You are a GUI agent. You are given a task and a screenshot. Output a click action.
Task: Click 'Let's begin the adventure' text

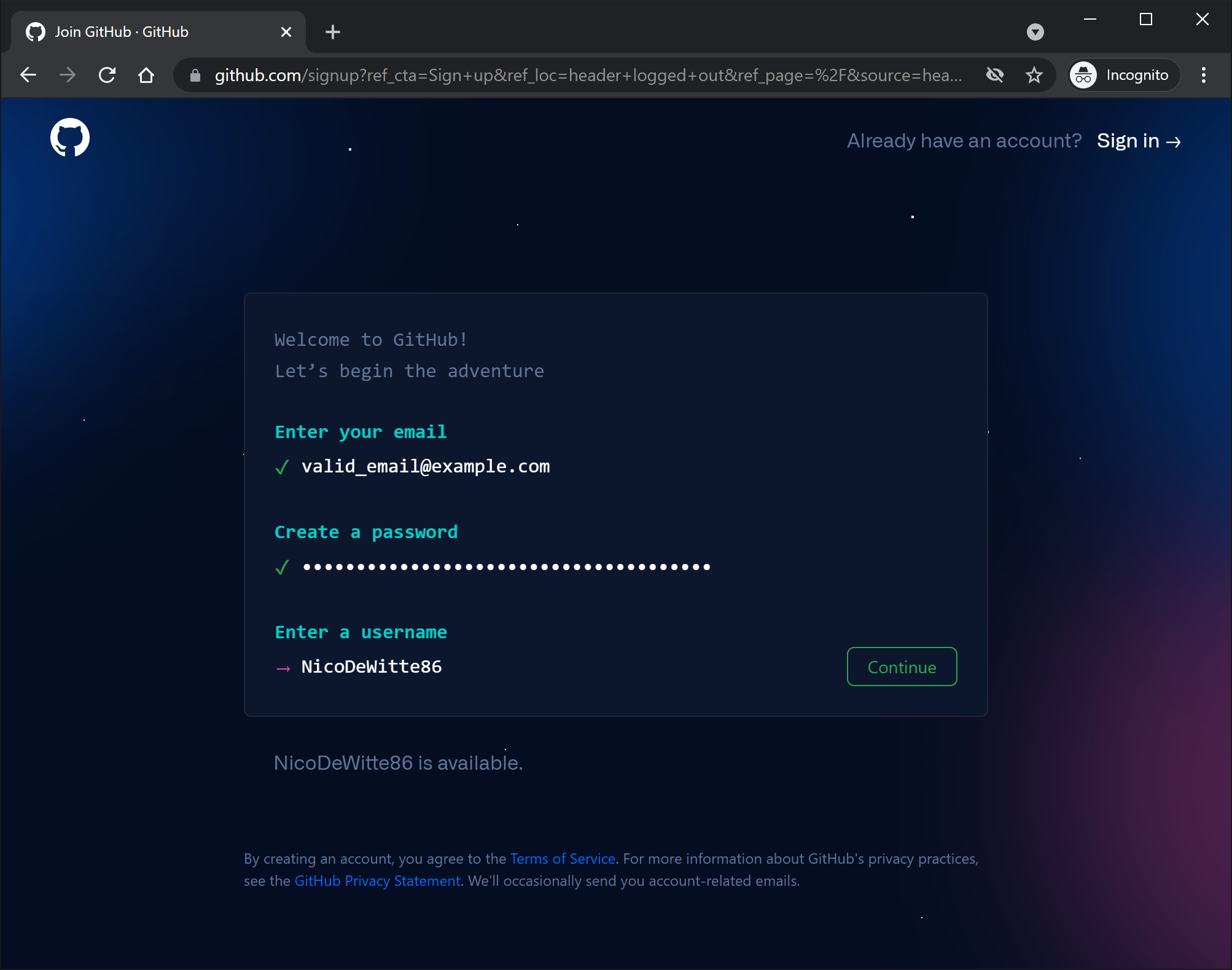pyautogui.click(x=410, y=371)
